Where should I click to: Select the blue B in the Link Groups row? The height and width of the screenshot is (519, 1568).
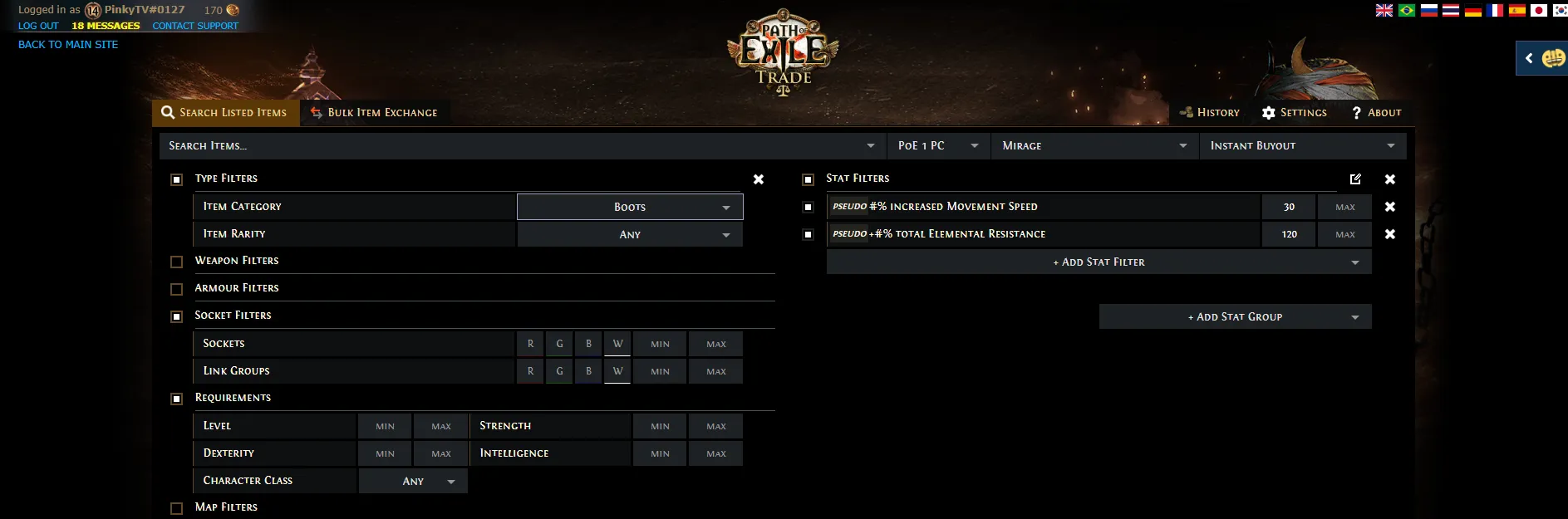[x=588, y=371]
